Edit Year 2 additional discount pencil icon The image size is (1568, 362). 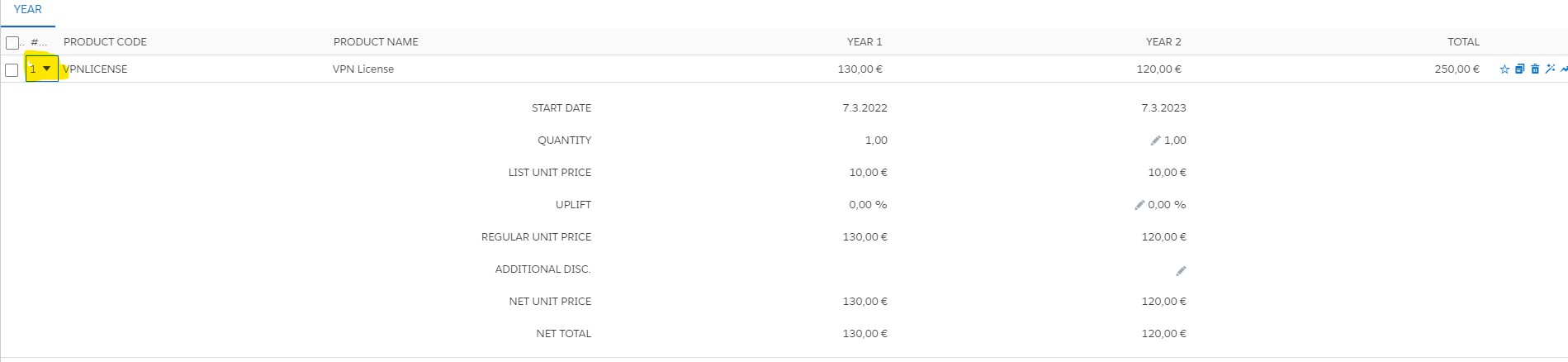click(x=1181, y=270)
